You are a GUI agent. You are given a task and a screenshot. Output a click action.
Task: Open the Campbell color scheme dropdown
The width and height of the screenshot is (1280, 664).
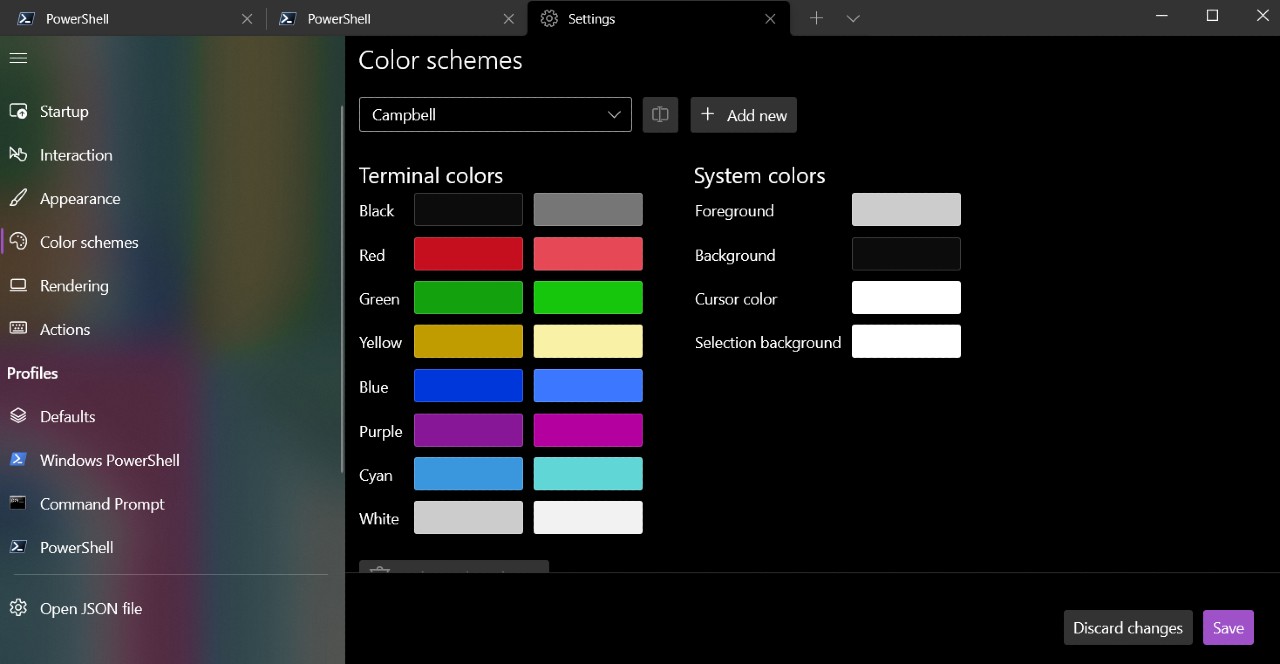tap(495, 115)
